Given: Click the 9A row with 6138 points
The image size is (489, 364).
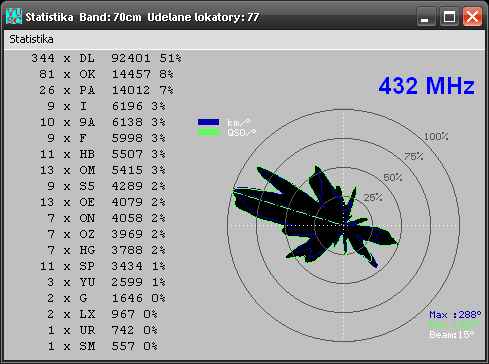Looking at the screenshot, I should click(102, 122).
